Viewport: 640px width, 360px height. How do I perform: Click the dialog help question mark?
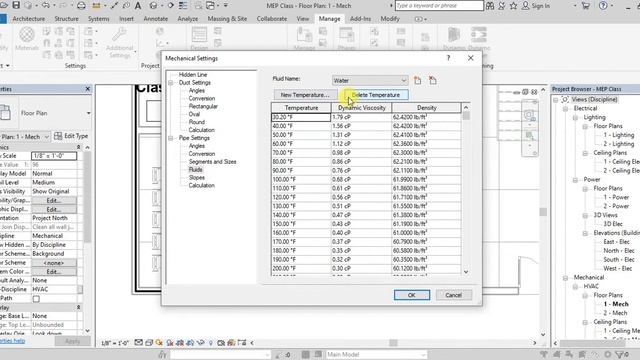(448, 58)
